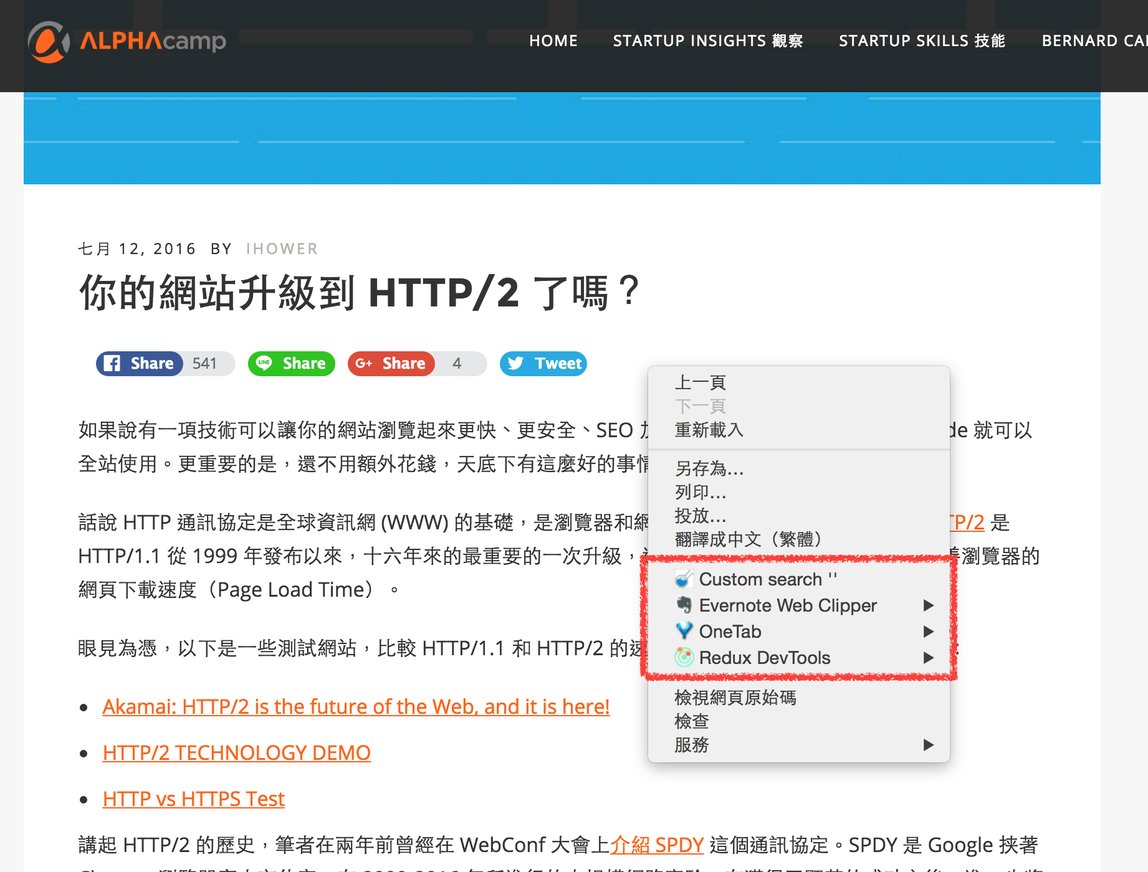Click the Custom search extension icon
Screen dimensions: 1148x872
pyautogui.click(x=684, y=580)
